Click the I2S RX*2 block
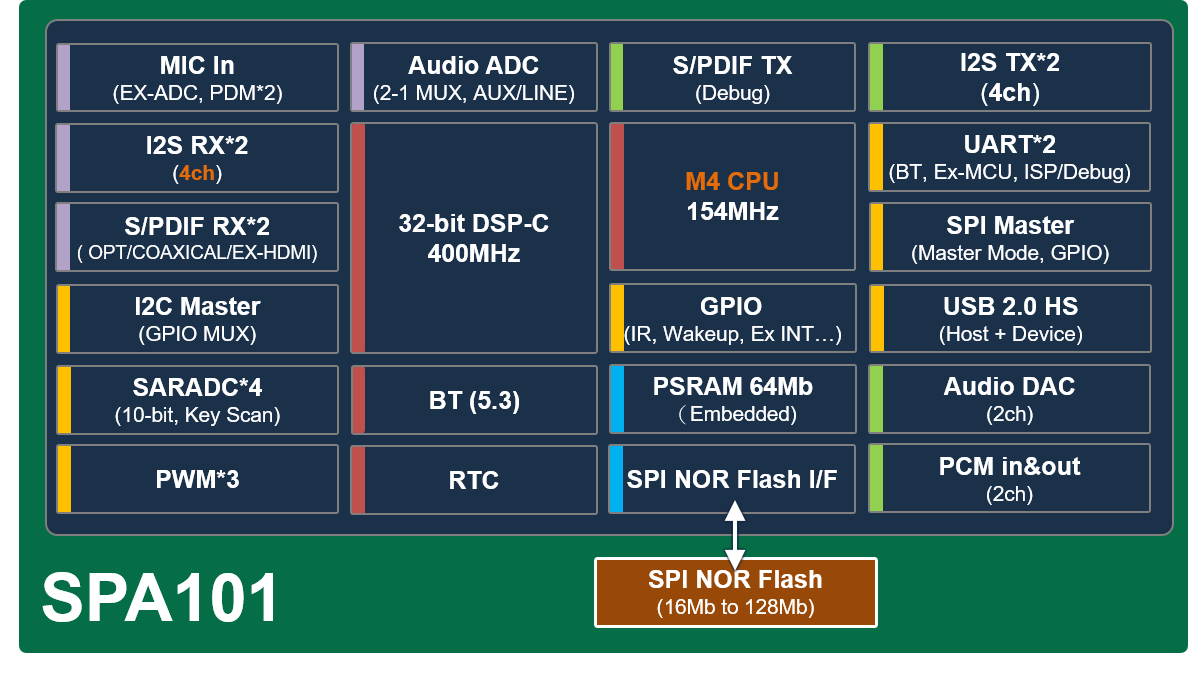Viewport: 1188px width, 677px height. (x=197, y=158)
